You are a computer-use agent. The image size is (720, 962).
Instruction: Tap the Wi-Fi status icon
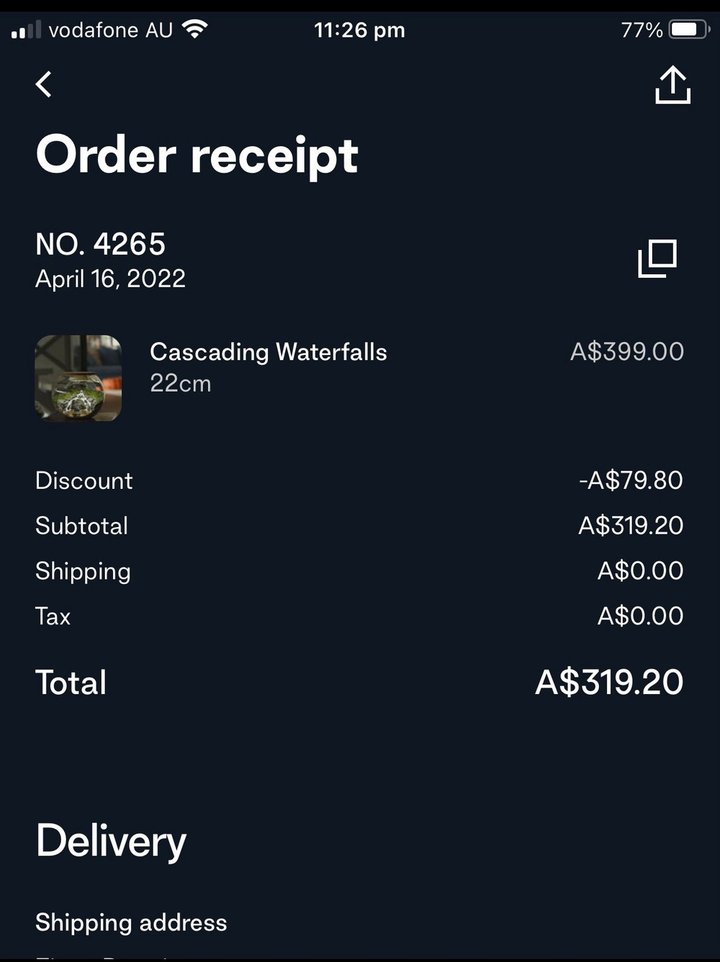tap(195, 29)
